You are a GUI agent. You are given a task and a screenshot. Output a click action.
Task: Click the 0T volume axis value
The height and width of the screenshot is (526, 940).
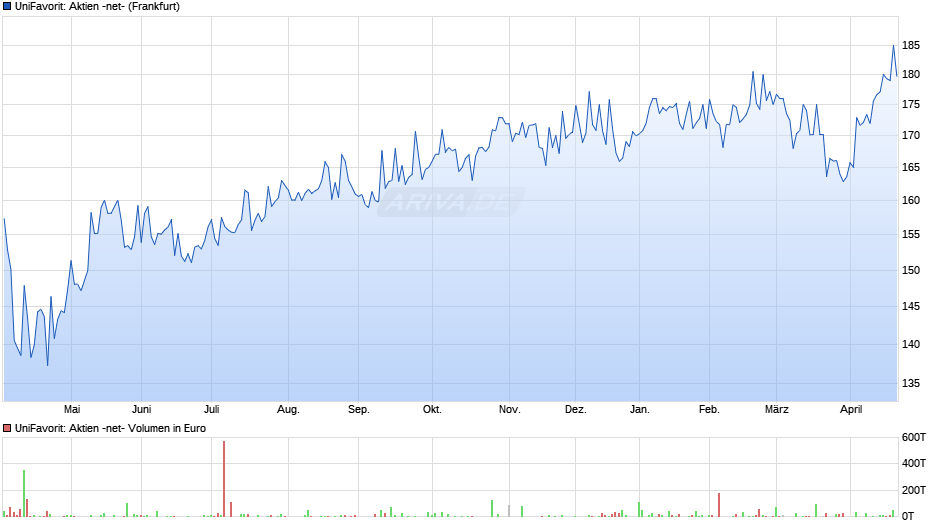pyautogui.click(x=908, y=516)
